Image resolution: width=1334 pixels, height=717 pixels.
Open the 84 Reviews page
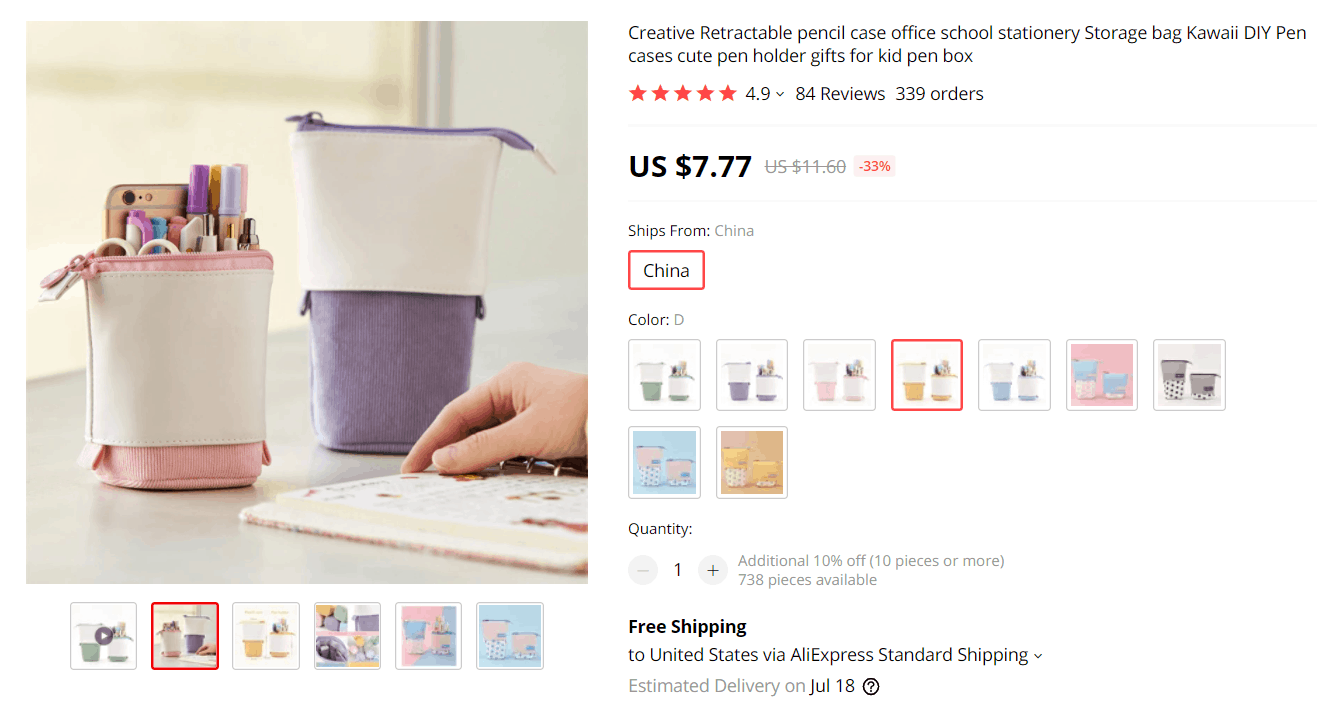[840, 93]
